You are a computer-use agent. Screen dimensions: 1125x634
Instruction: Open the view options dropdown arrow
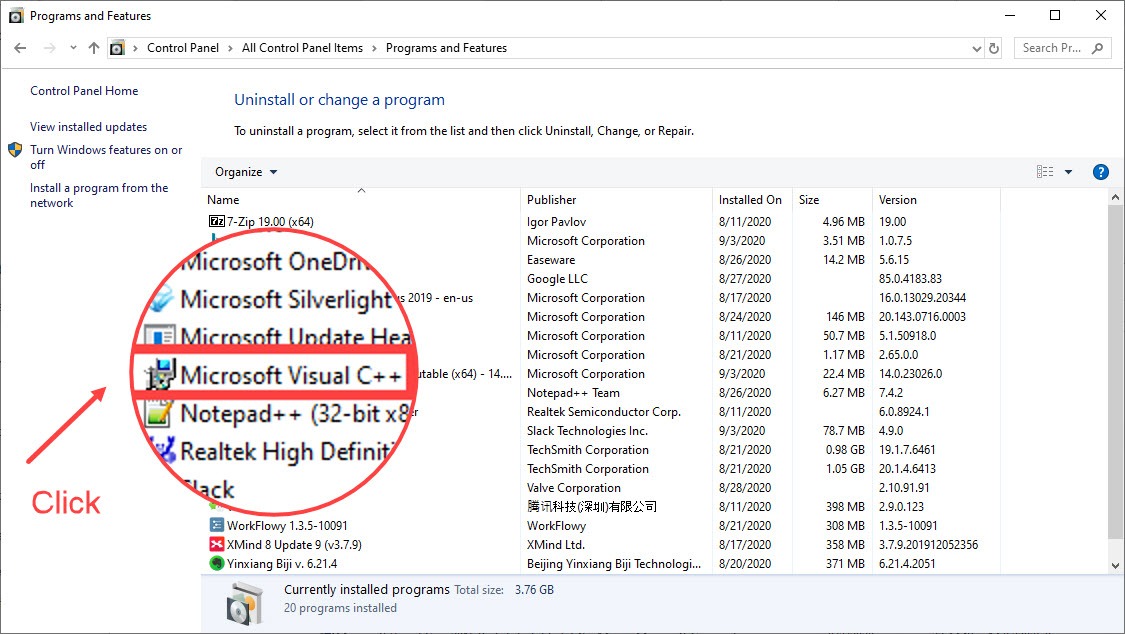pyautogui.click(x=1068, y=171)
